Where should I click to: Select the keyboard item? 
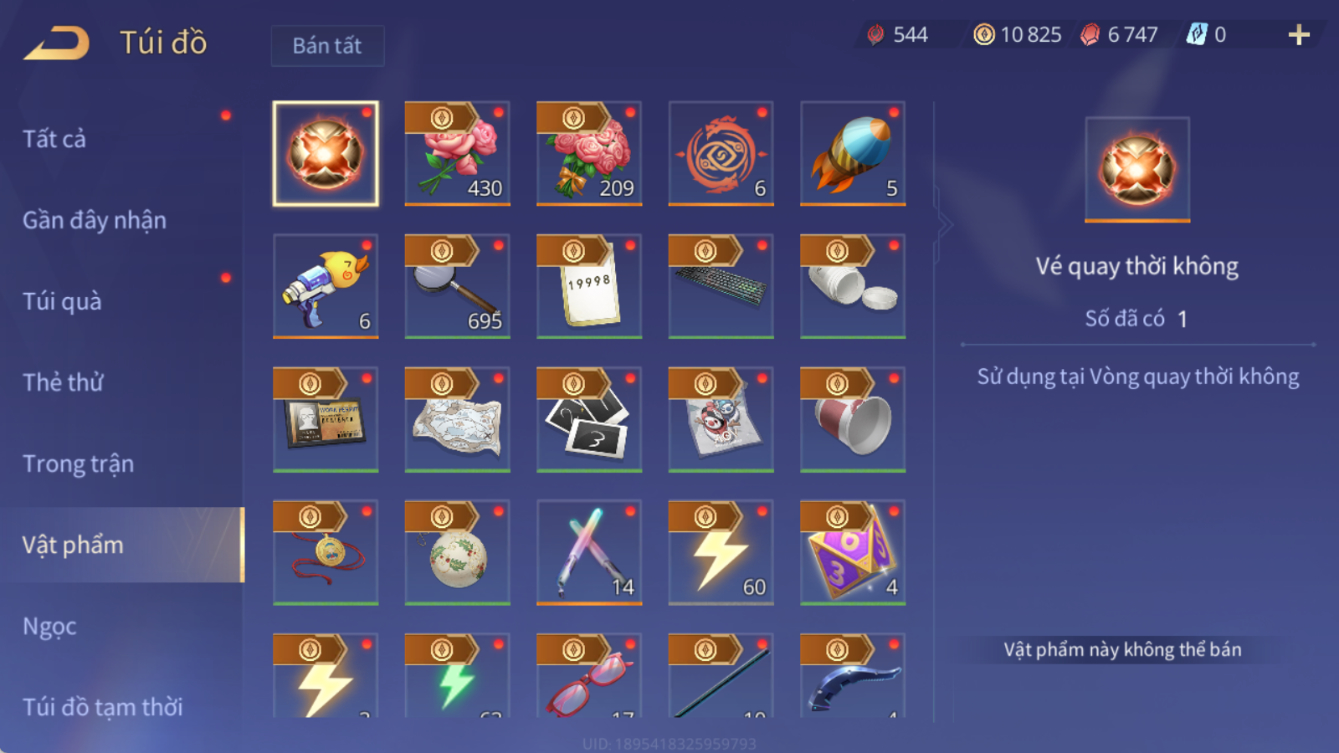[721, 286]
